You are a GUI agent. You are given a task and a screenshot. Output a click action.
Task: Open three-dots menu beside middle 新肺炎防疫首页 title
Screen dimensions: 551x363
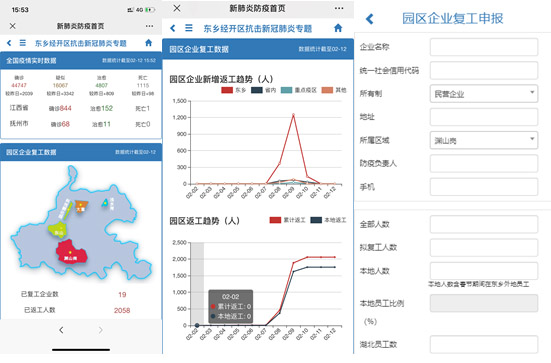[x=339, y=8]
